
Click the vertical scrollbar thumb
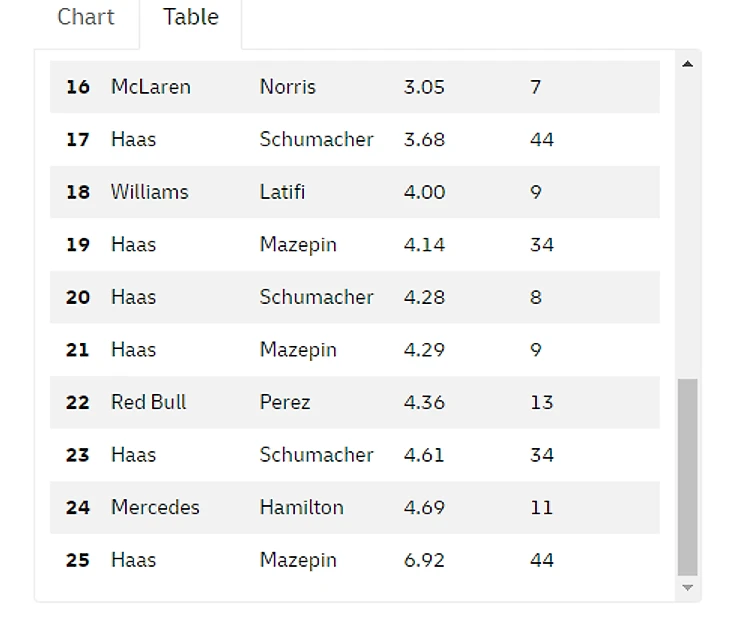tap(687, 475)
